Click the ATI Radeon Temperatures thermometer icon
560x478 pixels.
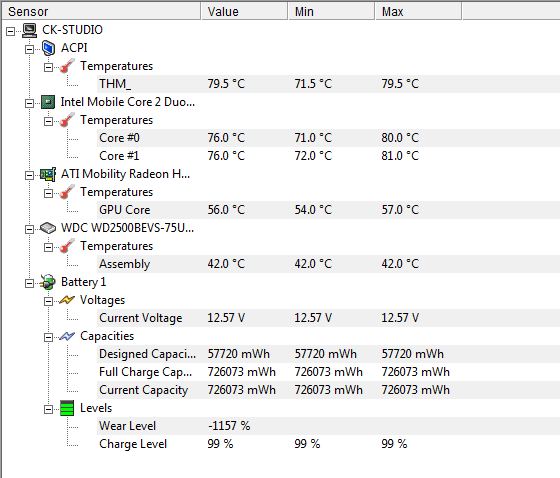pos(67,192)
